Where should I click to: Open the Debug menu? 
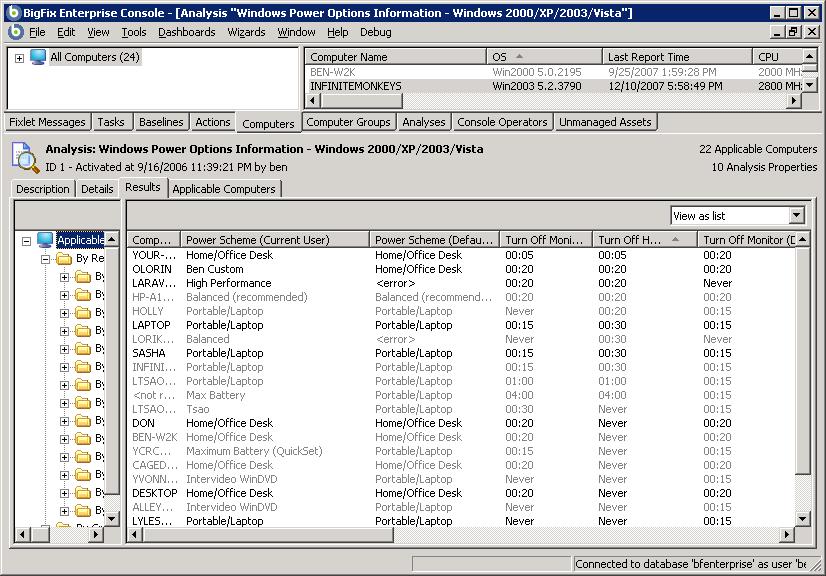(376, 32)
